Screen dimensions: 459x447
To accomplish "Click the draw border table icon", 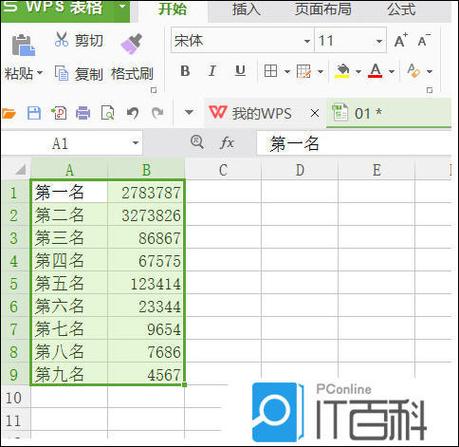I will click(304, 71).
